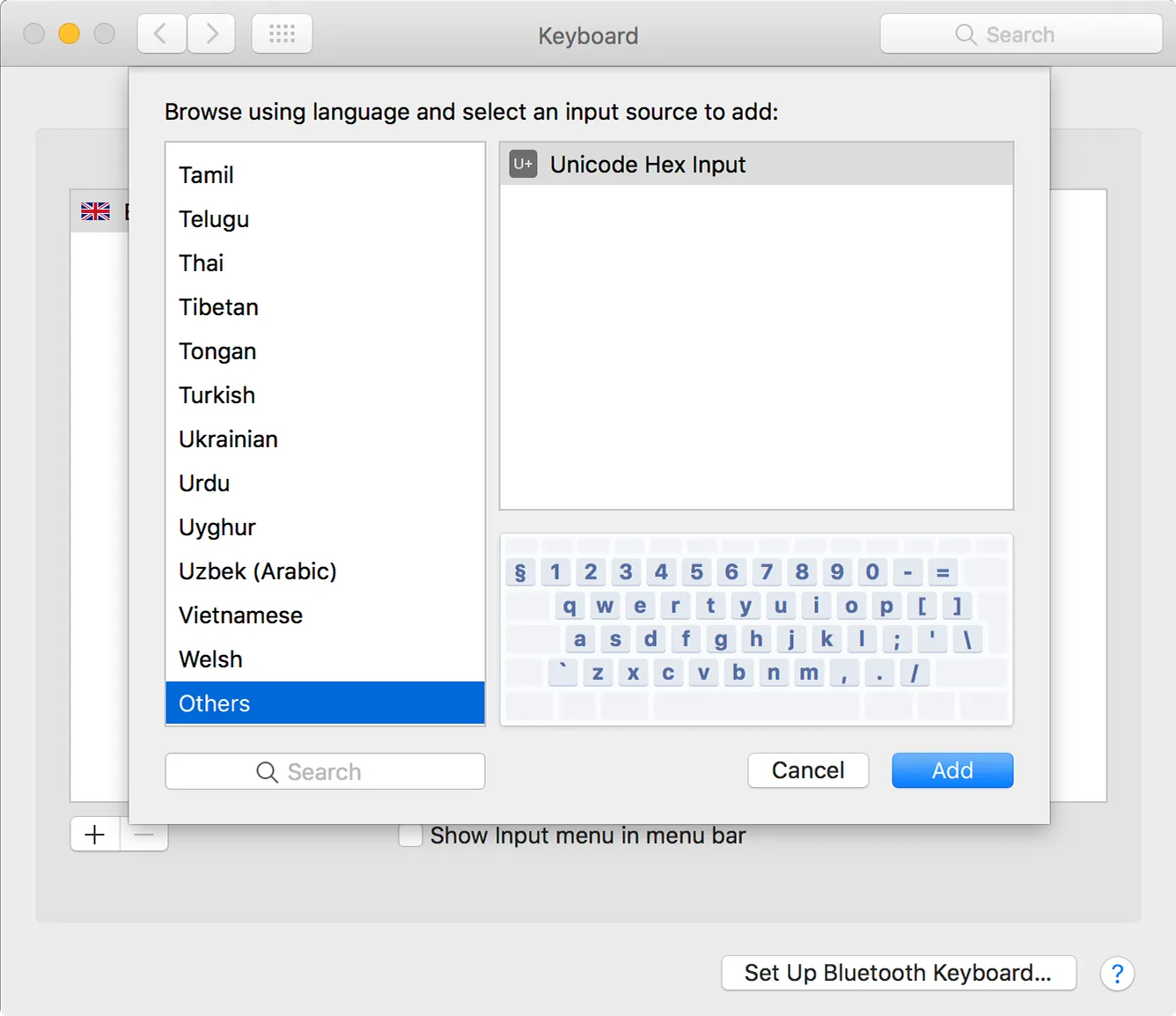The image size is (1176, 1016).
Task: Select Vietnamese in the language list
Action: (x=240, y=615)
